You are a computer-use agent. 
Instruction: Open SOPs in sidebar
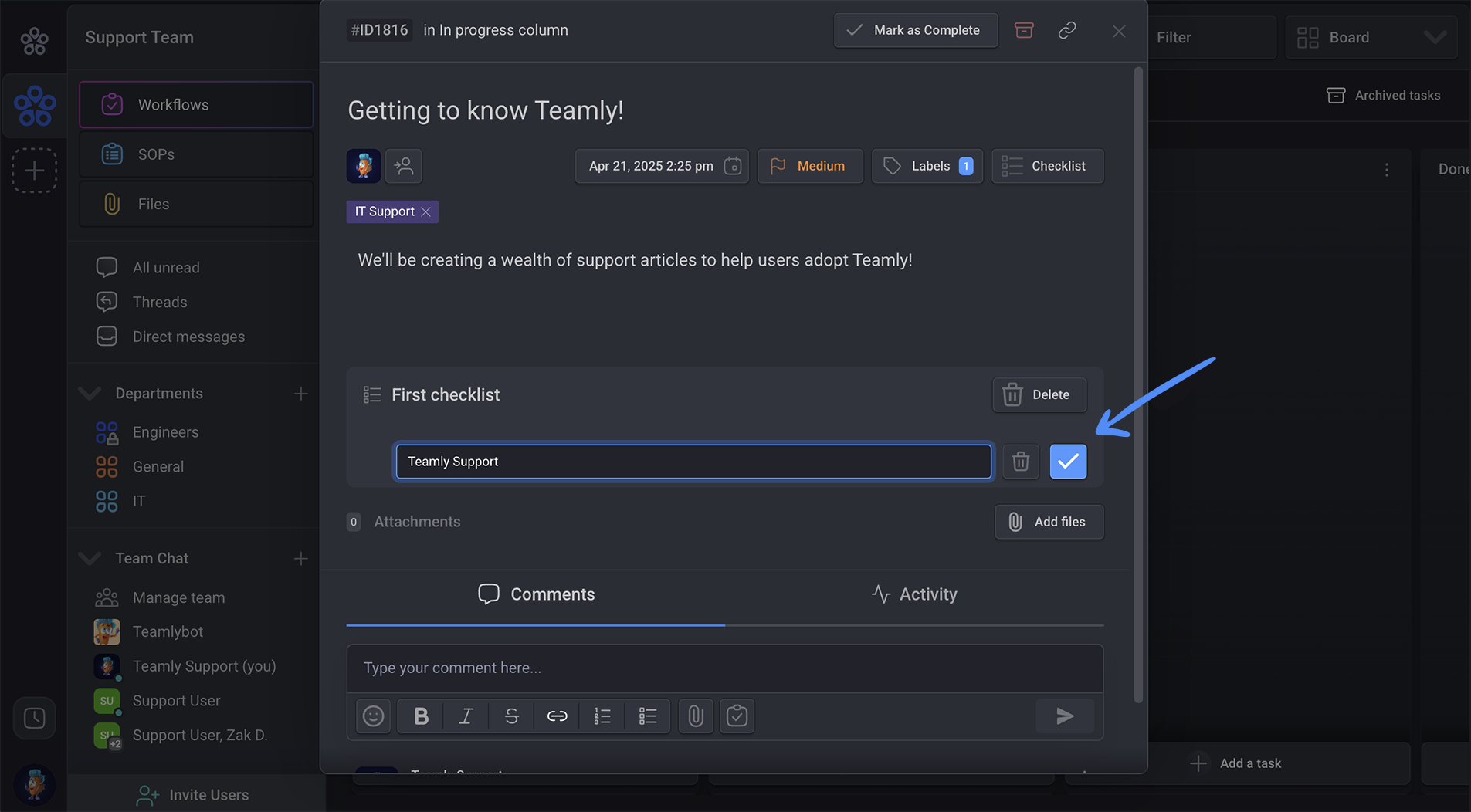pos(196,154)
